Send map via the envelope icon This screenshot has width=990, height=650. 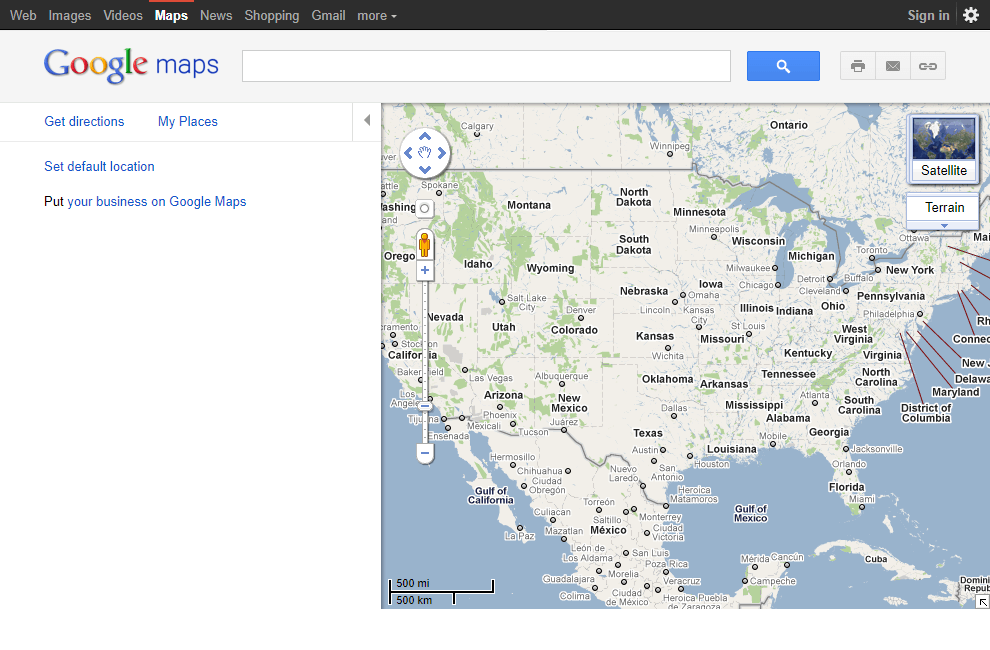pos(893,66)
